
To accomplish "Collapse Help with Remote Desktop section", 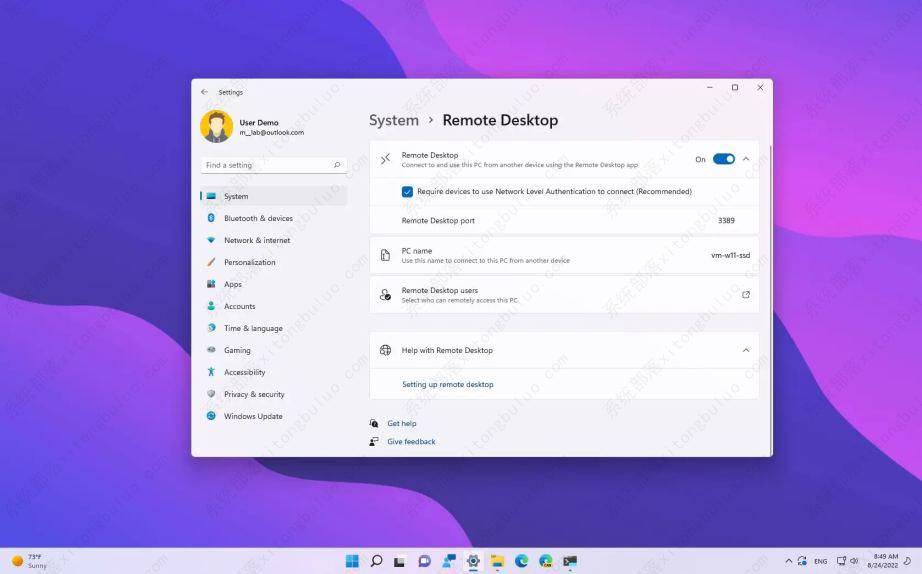I will click(746, 350).
